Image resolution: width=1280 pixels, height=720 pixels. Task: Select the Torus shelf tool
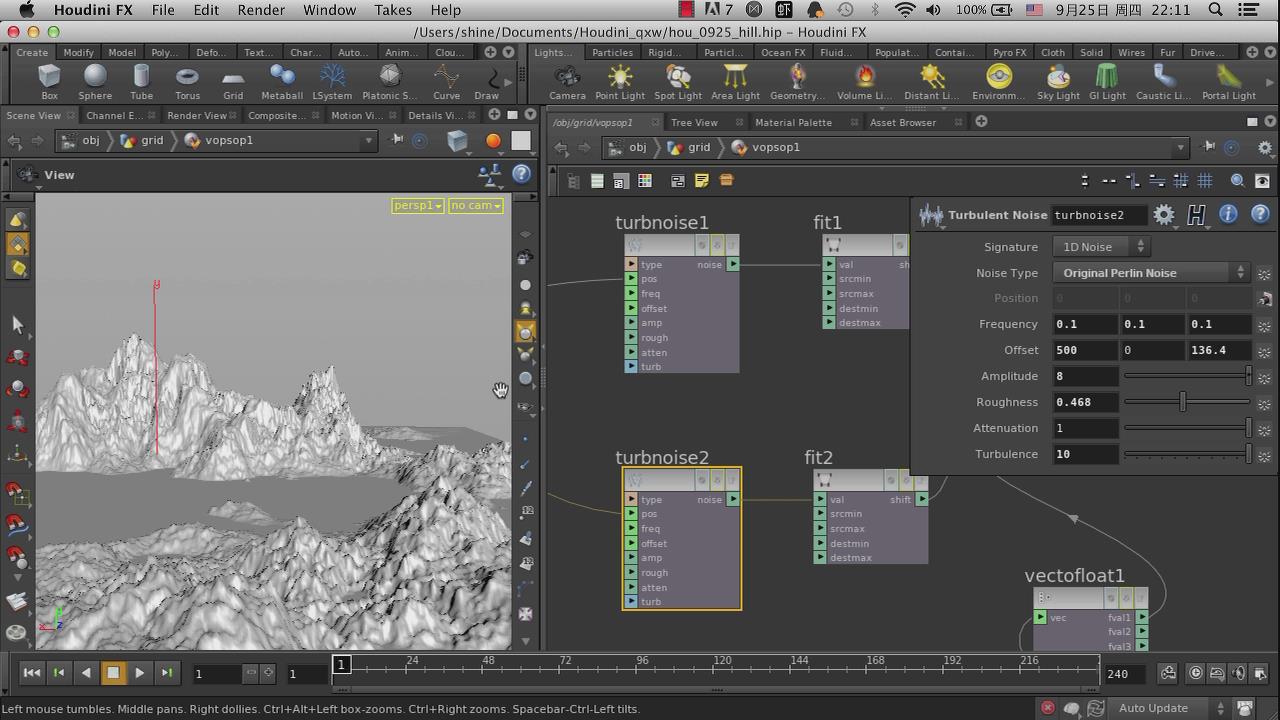pyautogui.click(x=187, y=82)
